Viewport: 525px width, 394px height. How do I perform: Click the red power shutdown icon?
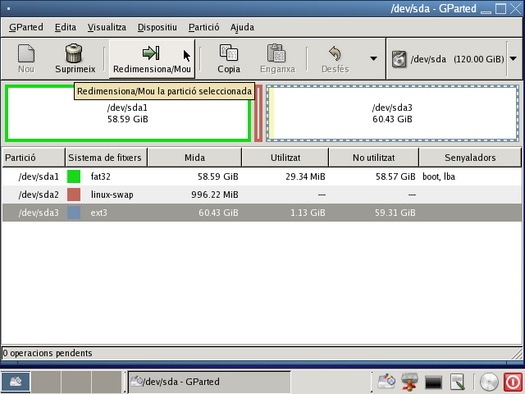tap(513, 382)
